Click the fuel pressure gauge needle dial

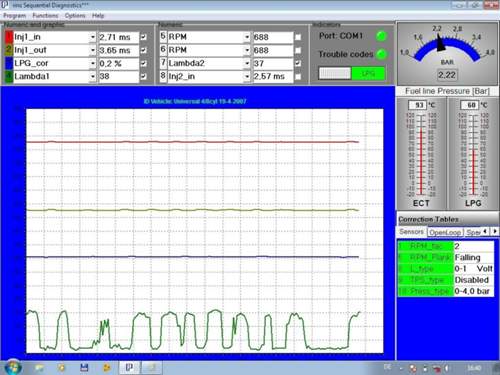point(446,44)
